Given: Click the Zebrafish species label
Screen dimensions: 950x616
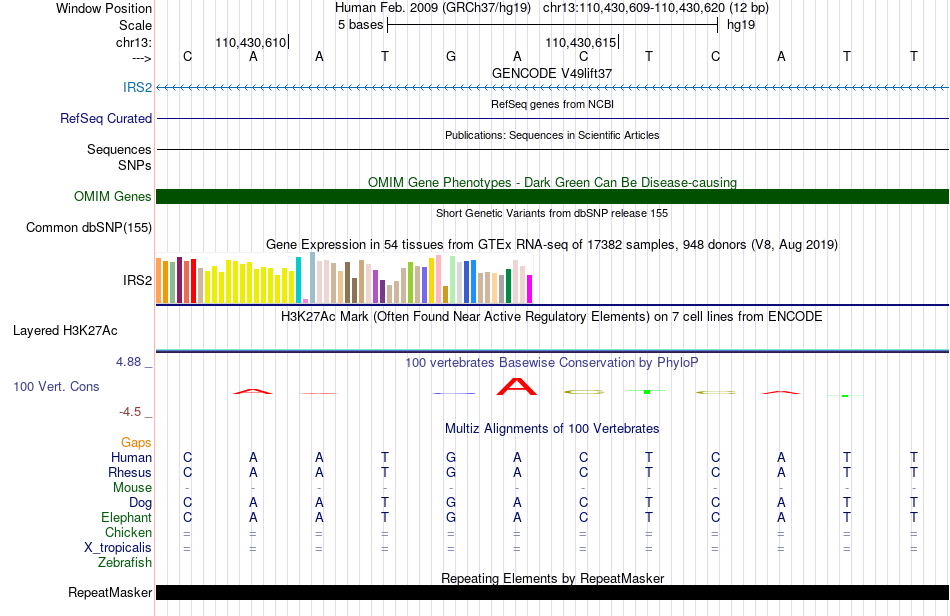Looking at the screenshot, I should (x=125, y=563).
